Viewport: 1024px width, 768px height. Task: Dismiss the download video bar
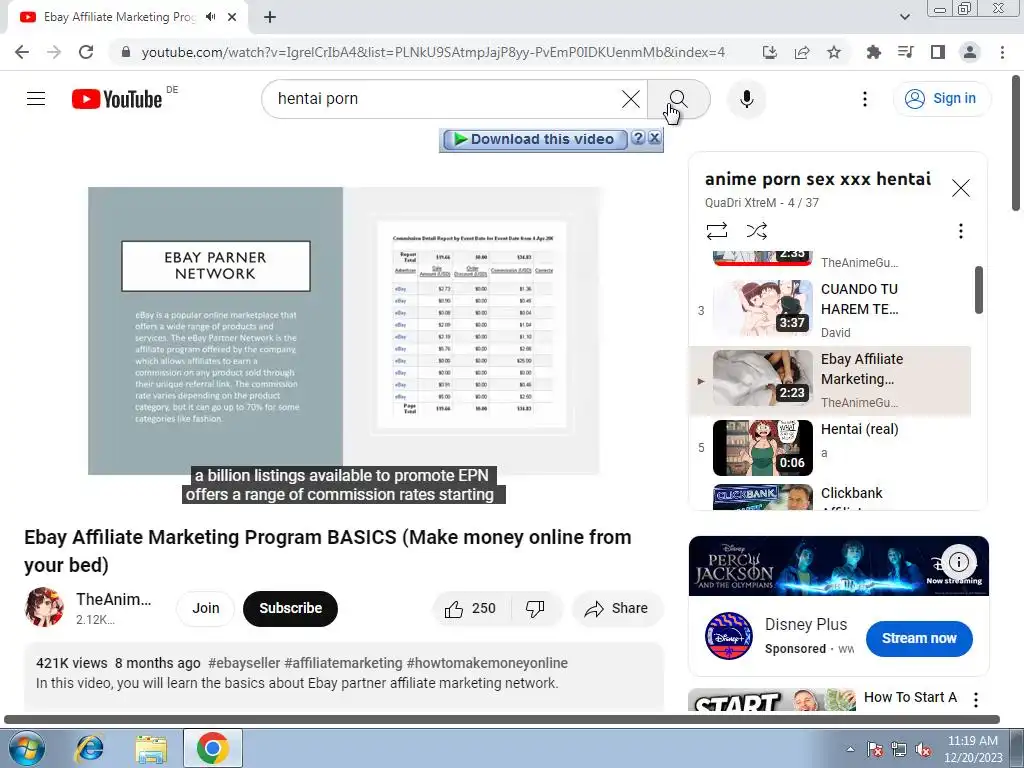654,138
